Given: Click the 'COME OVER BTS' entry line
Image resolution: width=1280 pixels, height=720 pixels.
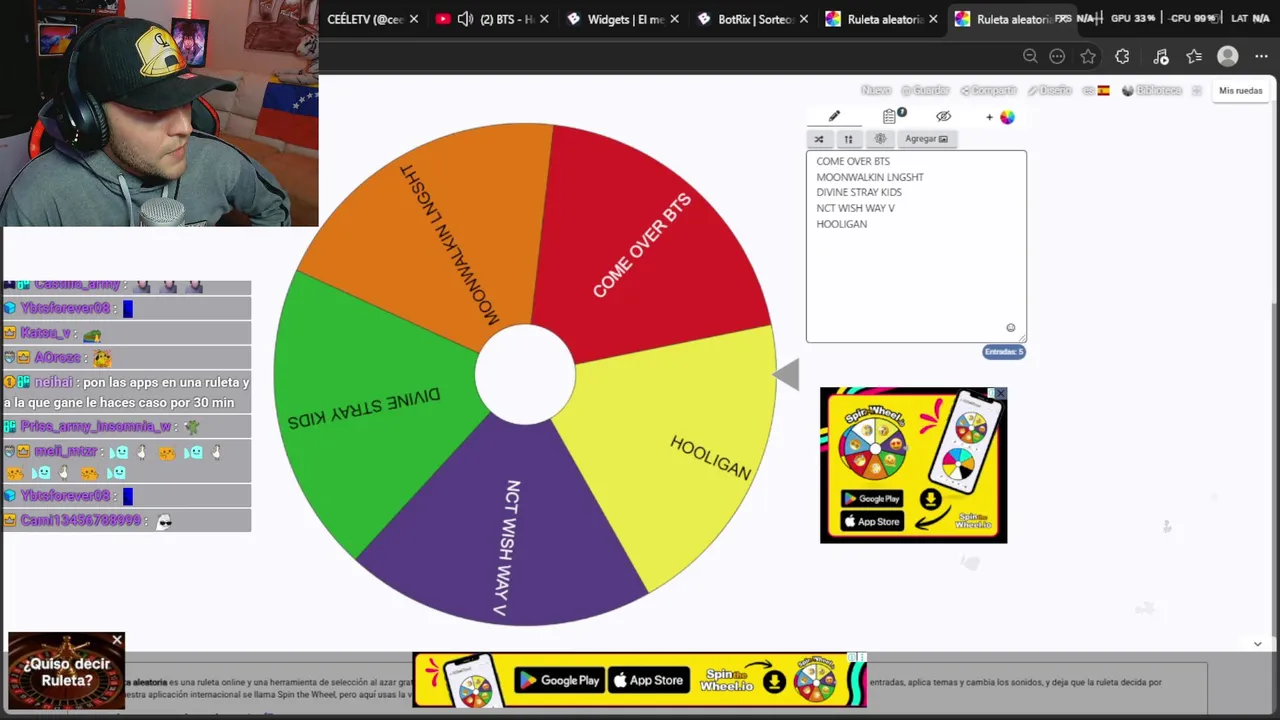Looking at the screenshot, I should point(852,161).
